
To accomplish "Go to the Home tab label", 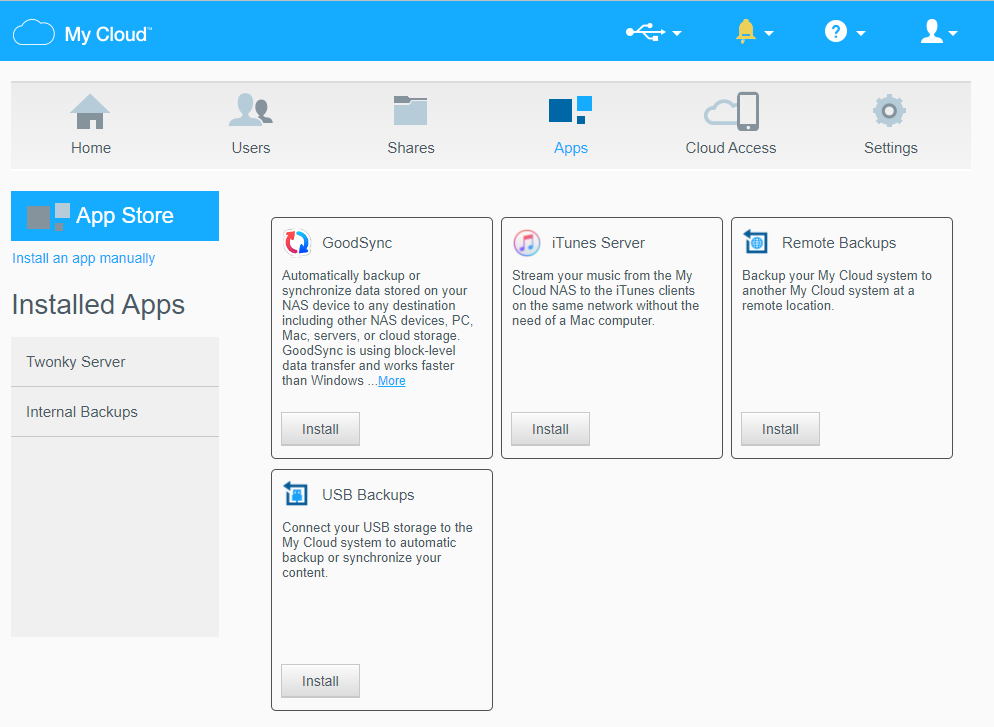I will click(x=91, y=148).
